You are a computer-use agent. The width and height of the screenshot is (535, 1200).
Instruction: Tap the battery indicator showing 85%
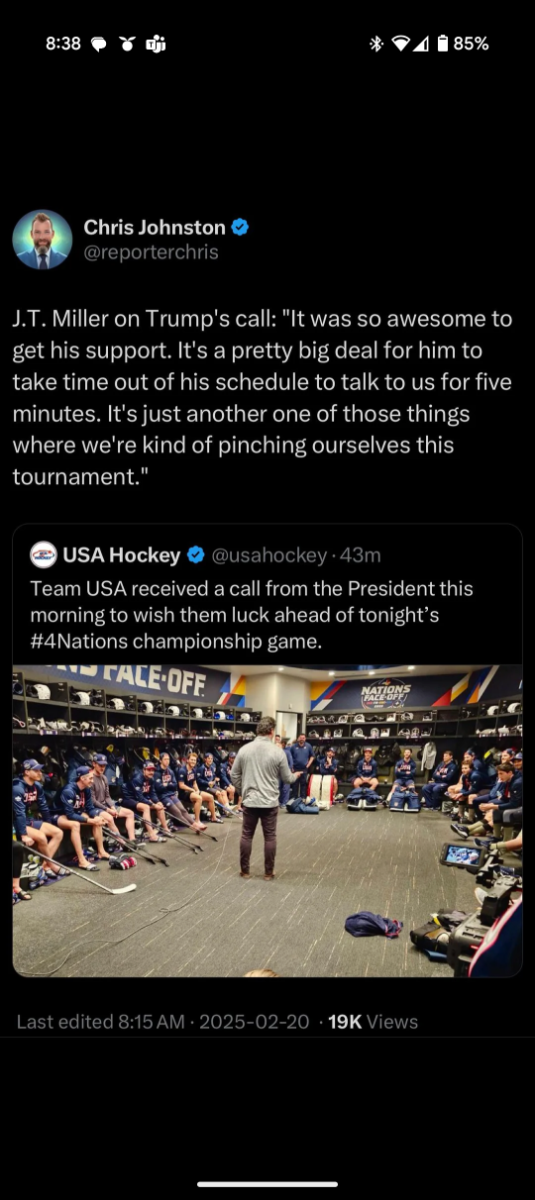point(462,44)
